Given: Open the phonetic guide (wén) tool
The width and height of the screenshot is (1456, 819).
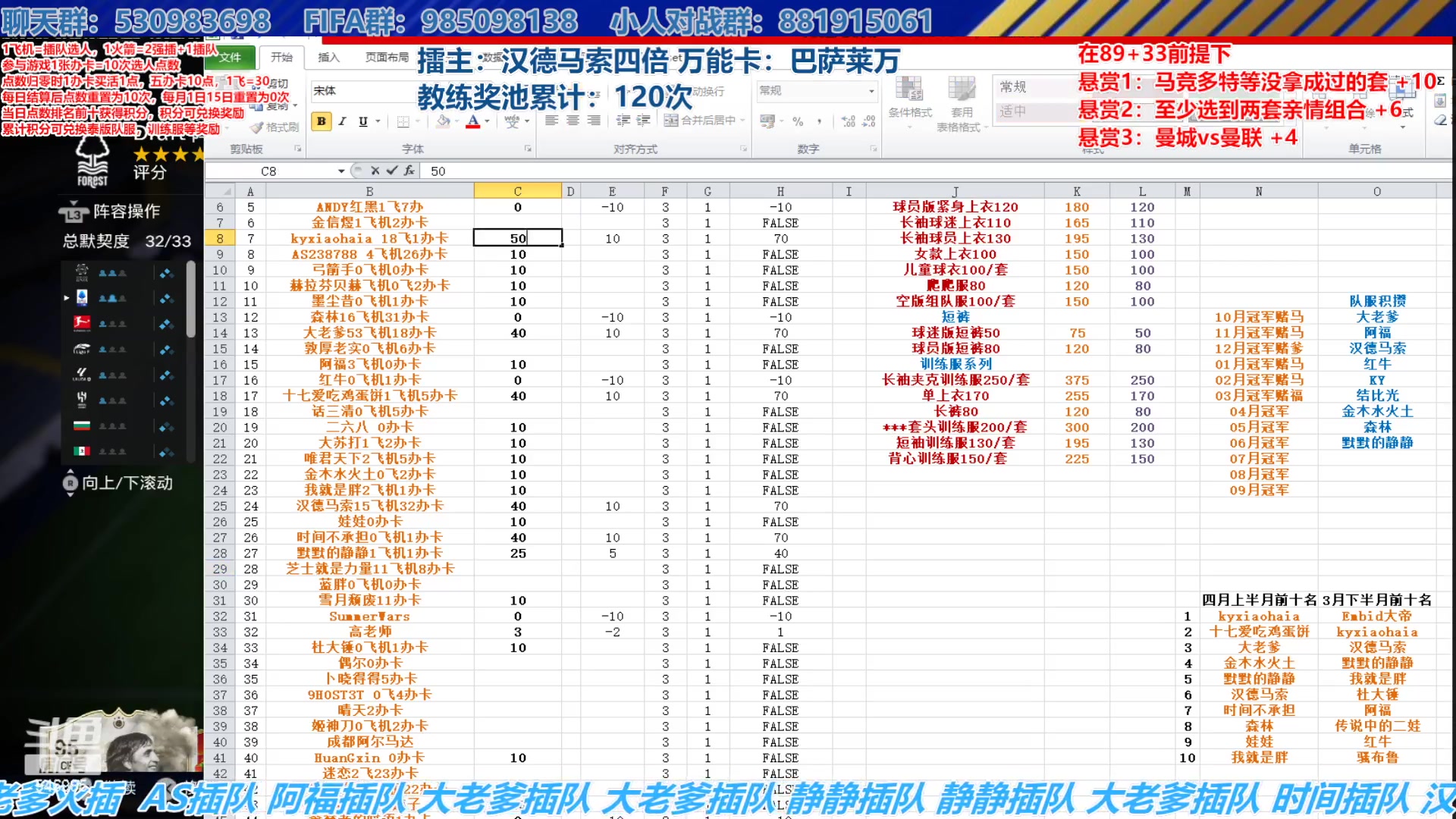Looking at the screenshot, I should [x=512, y=121].
